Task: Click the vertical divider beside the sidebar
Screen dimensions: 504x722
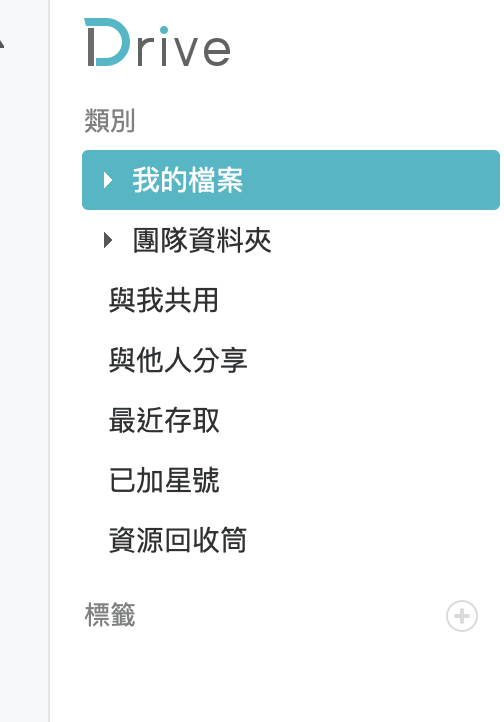Action: pyautogui.click(x=49, y=361)
